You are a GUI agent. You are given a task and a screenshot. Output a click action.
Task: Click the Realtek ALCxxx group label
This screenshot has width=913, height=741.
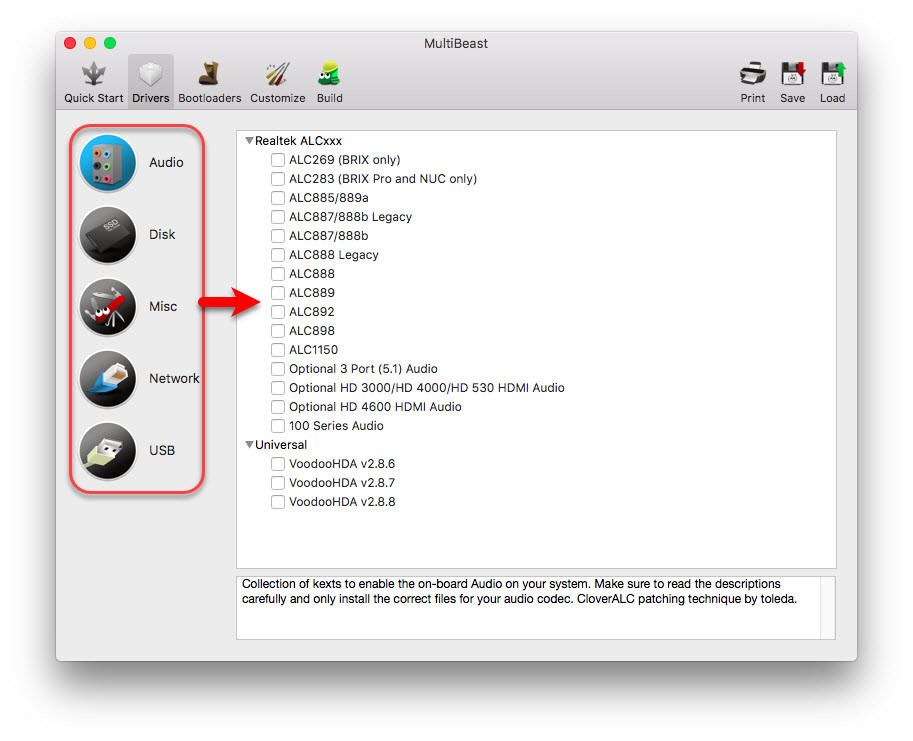coord(298,141)
